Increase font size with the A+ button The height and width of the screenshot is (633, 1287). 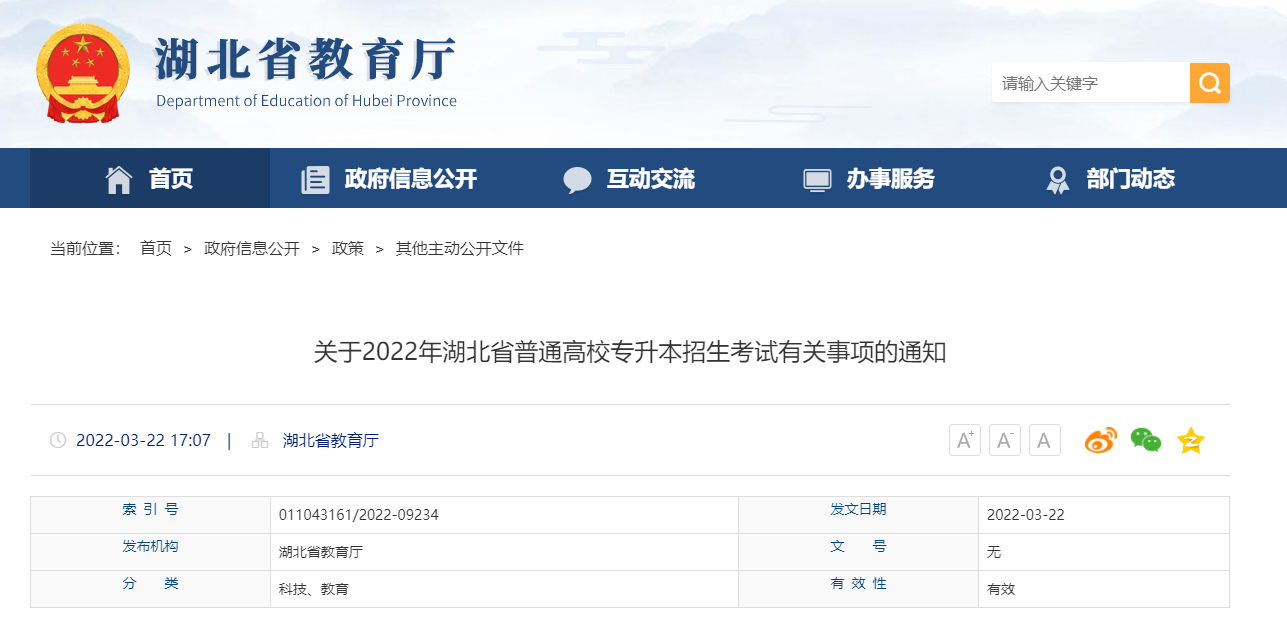click(965, 440)
